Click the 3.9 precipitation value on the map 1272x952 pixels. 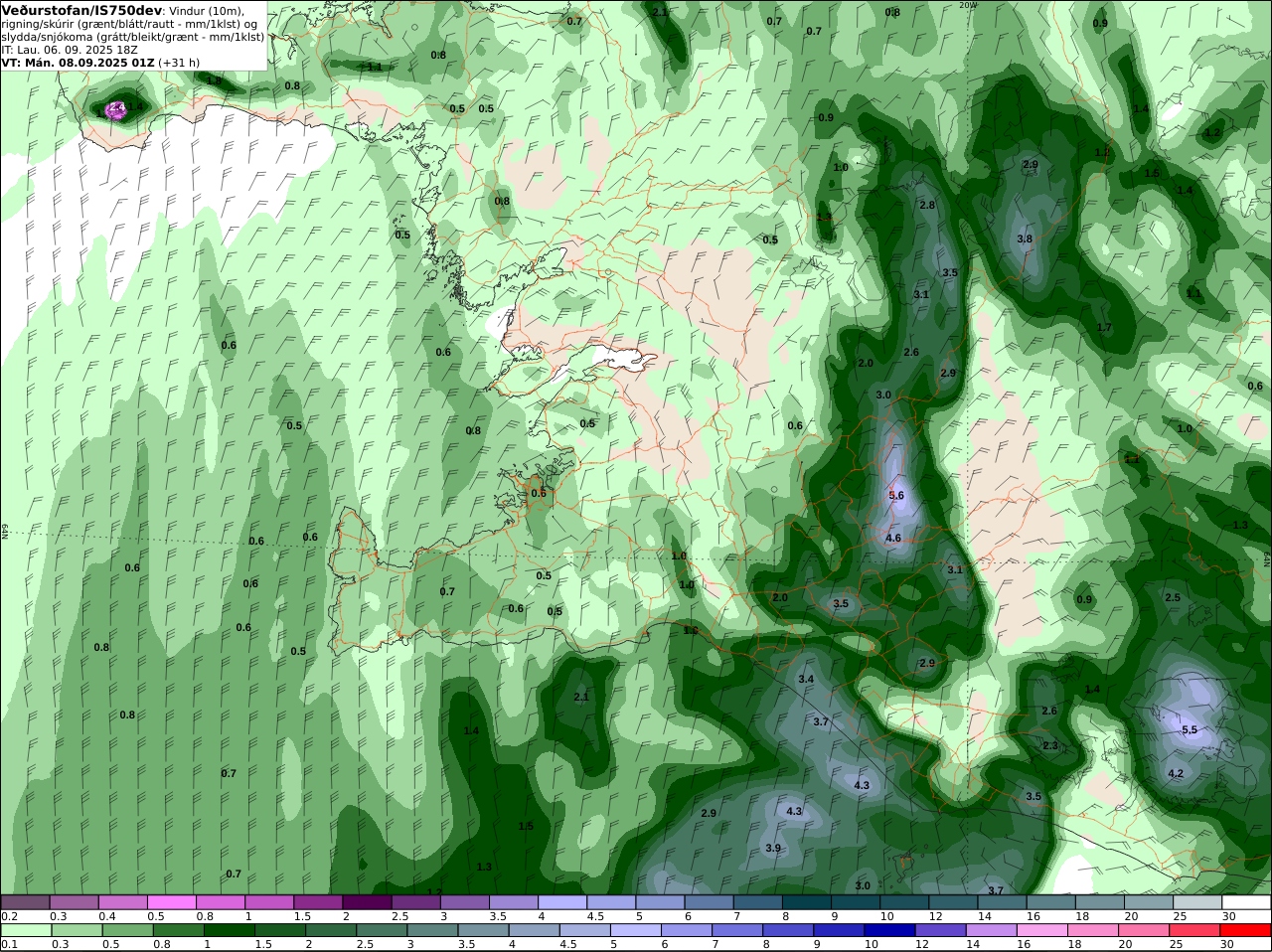point(773,848)
